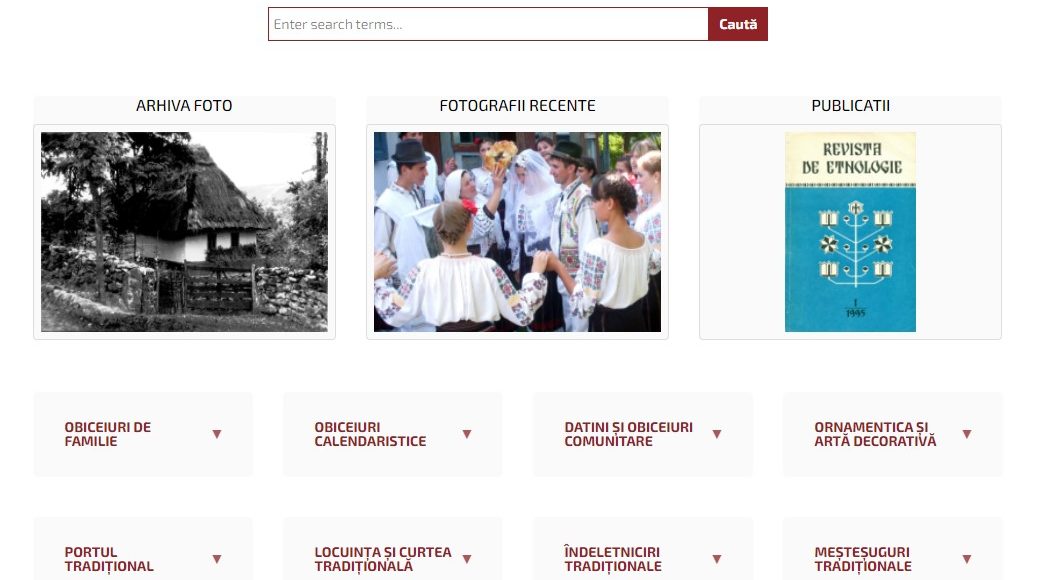1043x580 pixels.
Task: Open the Fotografii Recente wedding dance photo
Action: [x=518, y=231]
